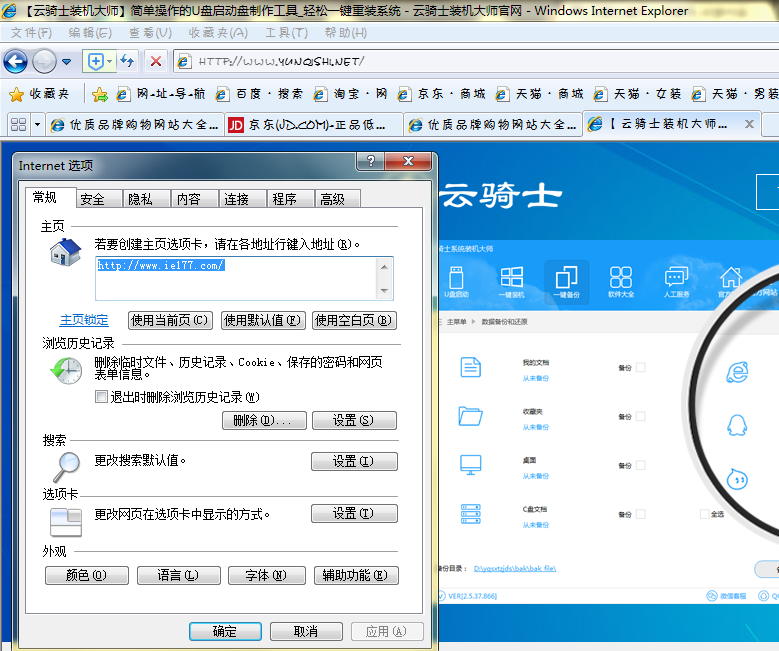The height and width of the screenshot is (651, 779).
Task: Open the 语言(L) button
Action: pyautogui.click(x=179, y=575)
